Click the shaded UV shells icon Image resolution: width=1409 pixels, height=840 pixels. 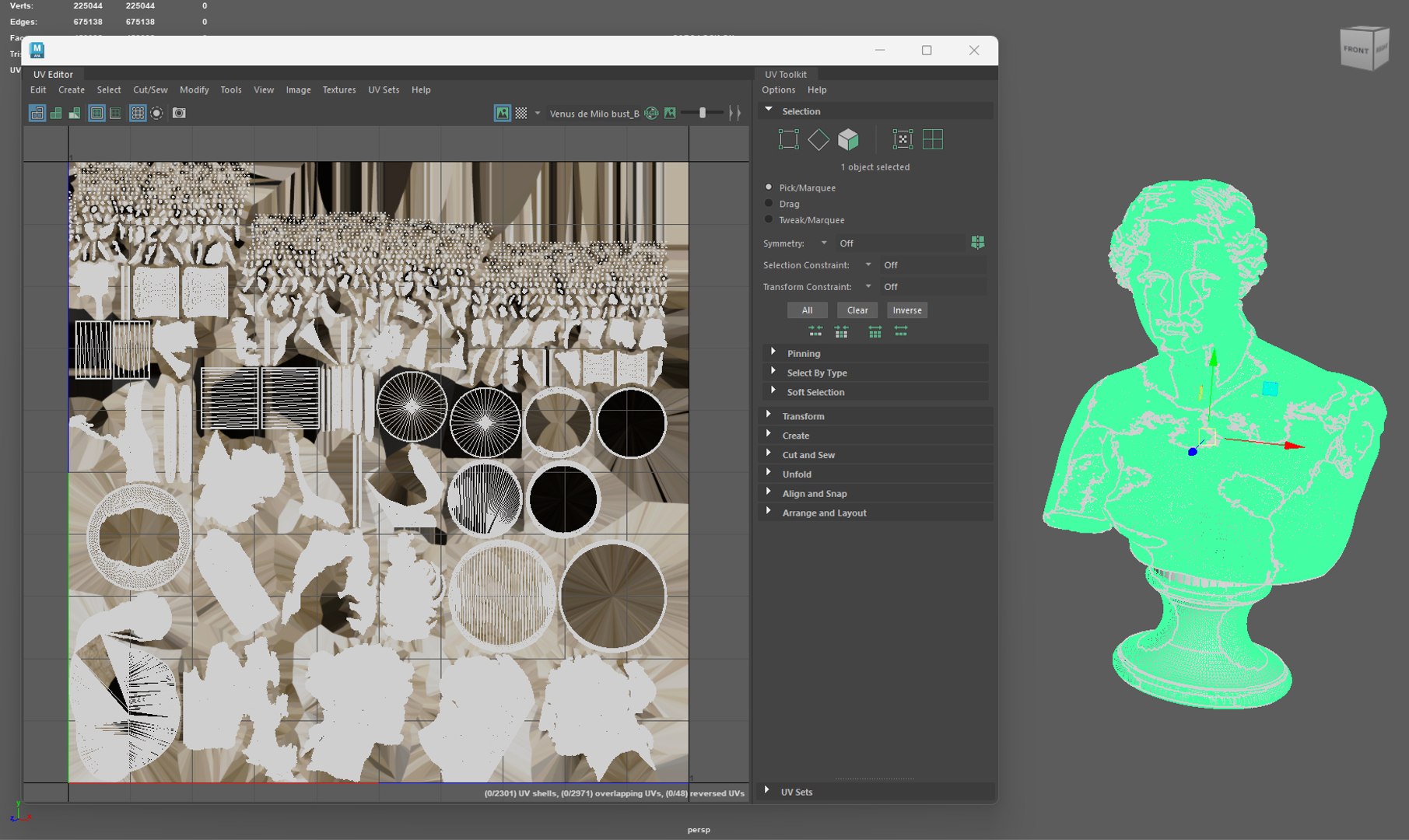click(56, 114)
